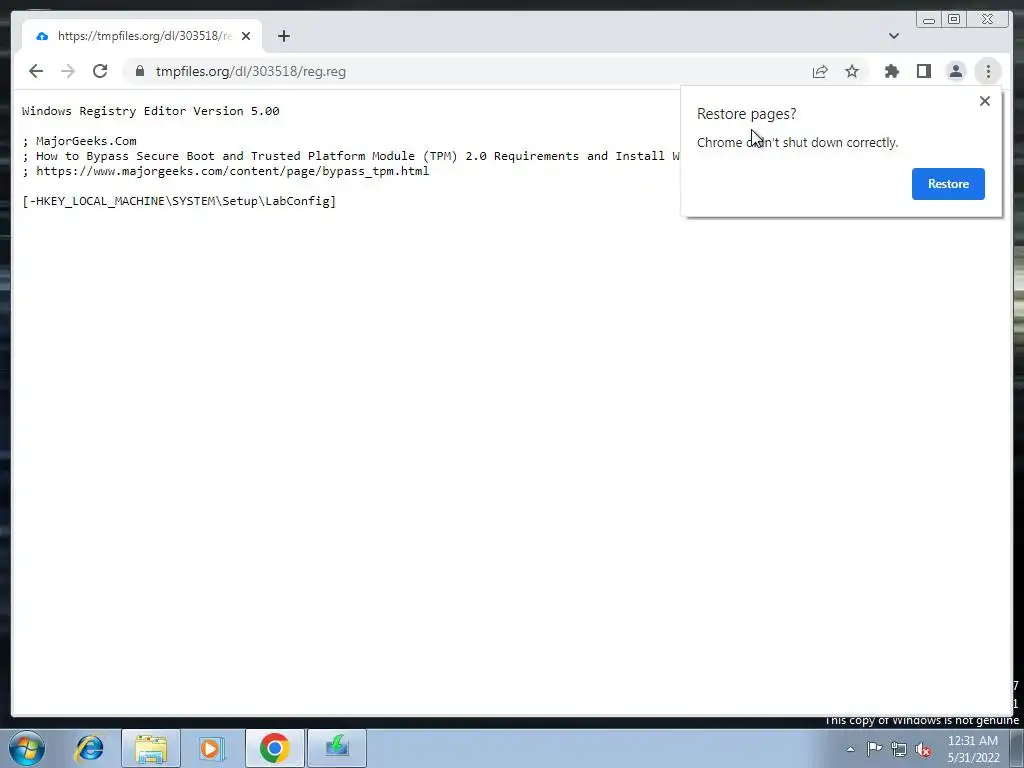Screen dimensions: 1024x768
Task: Click the network tray icon
Action: point(899,749)
